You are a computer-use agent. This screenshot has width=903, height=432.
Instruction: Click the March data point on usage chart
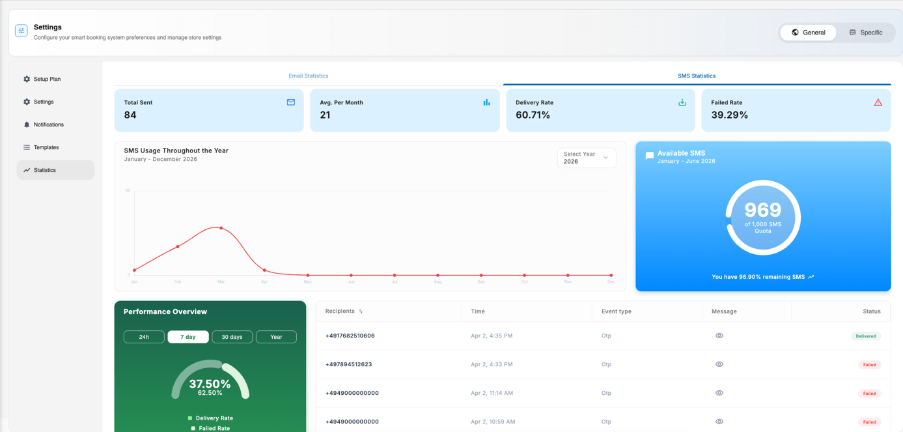(221, 228)
